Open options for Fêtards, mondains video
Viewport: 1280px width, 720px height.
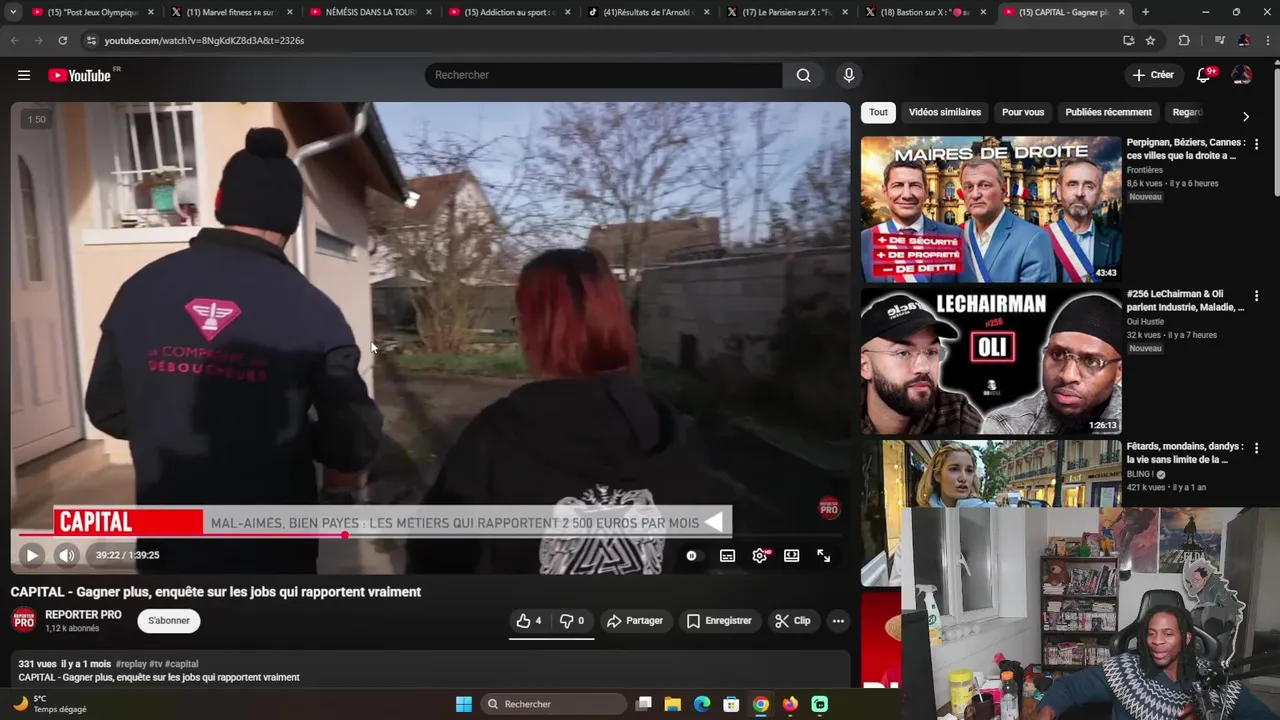tap(1256, 448)
